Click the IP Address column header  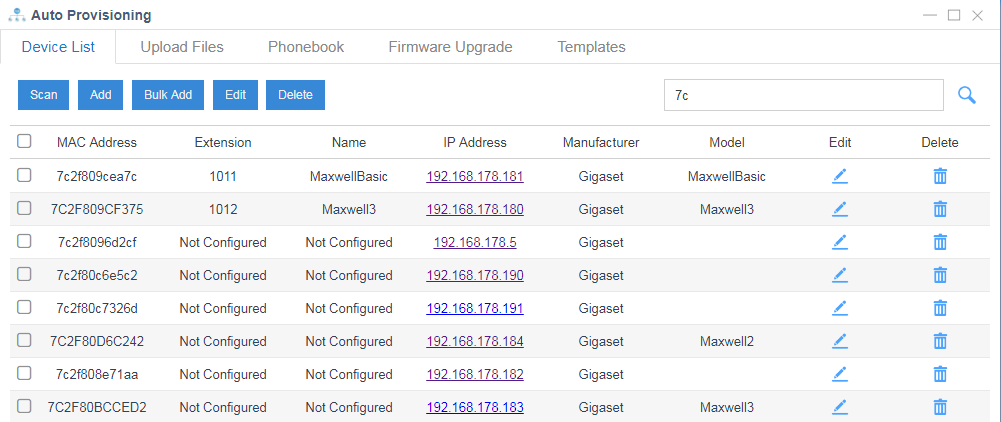pos(475,142)
